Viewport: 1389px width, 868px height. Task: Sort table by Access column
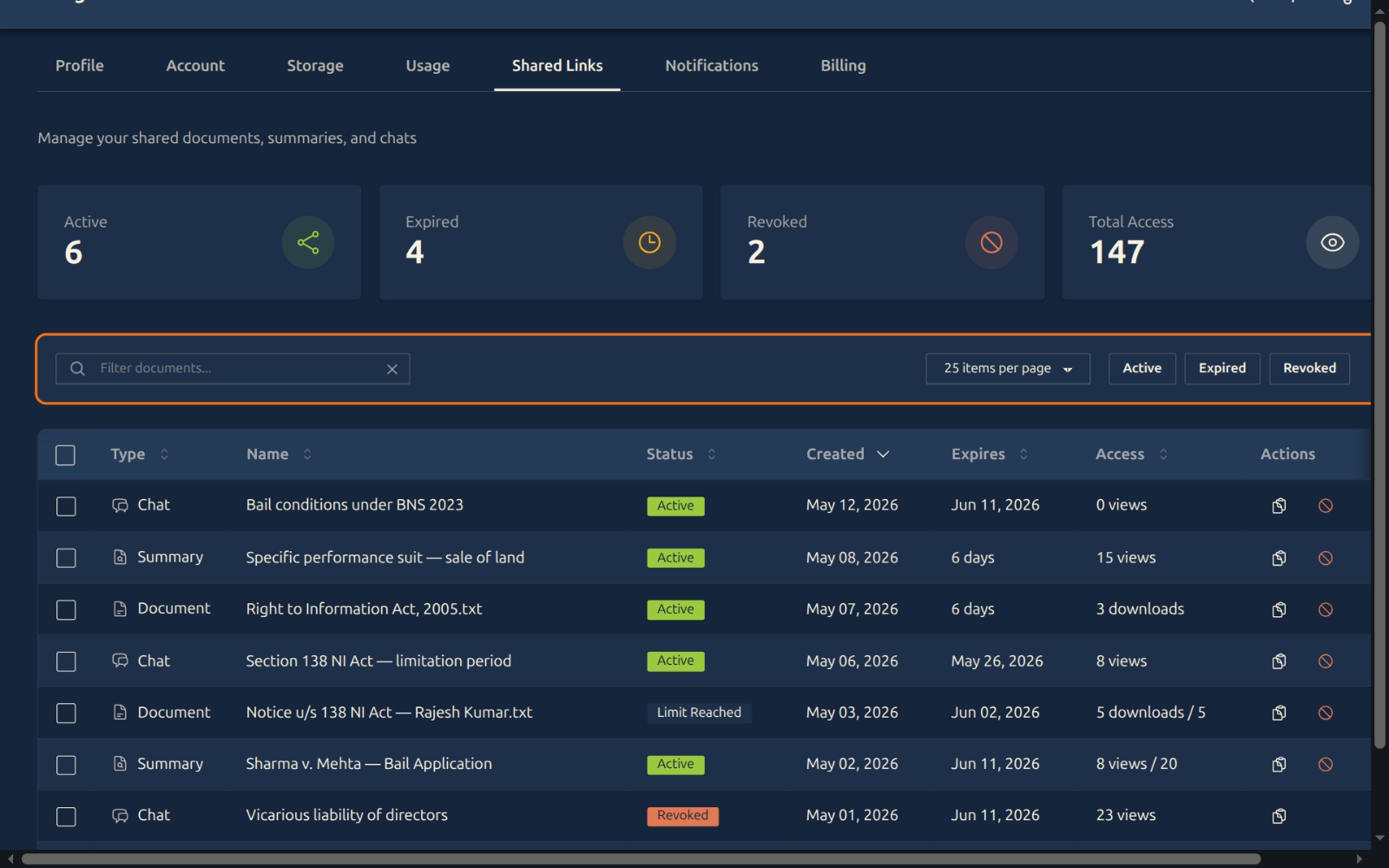point(1132,454)
